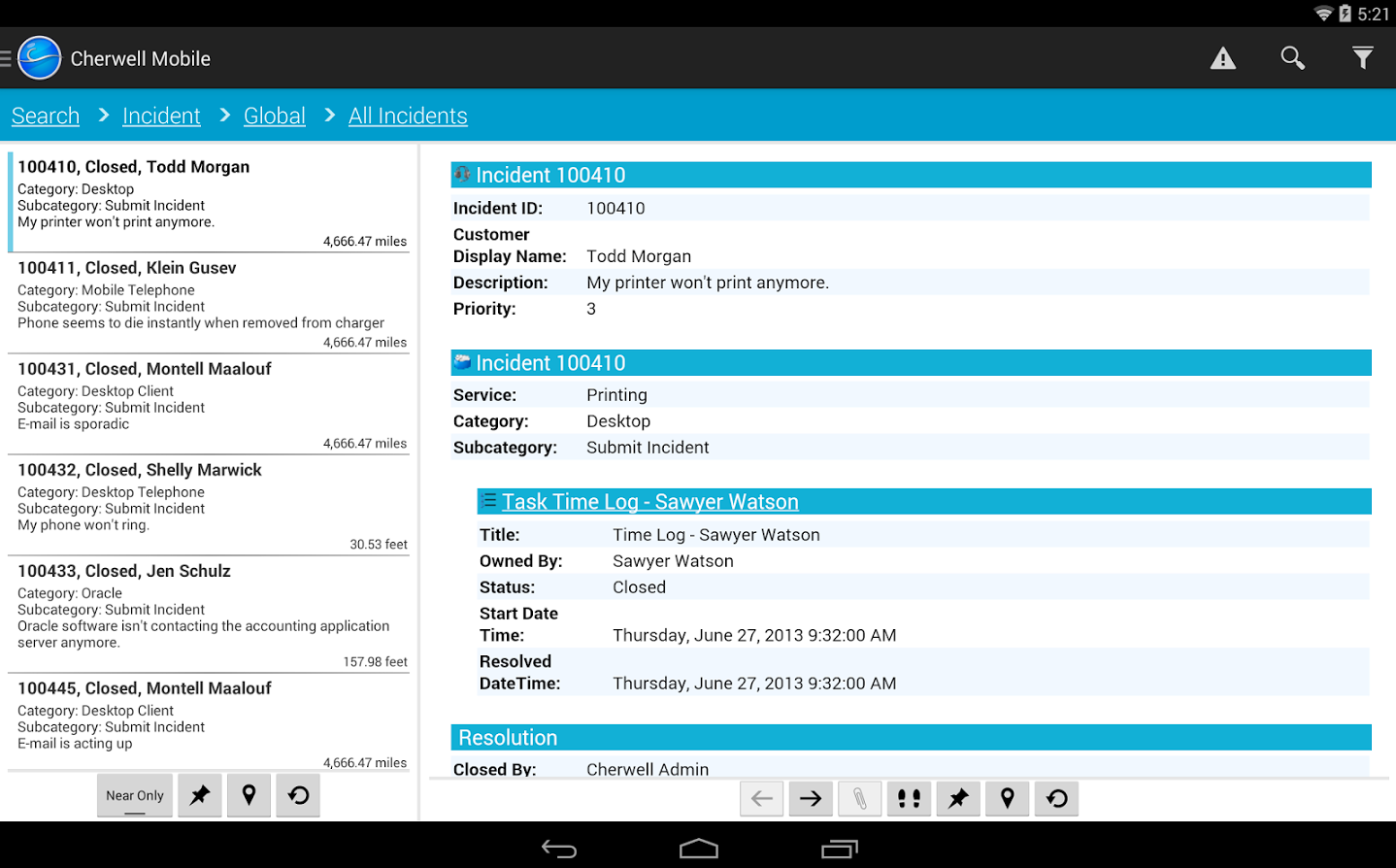Tap the Resolved DateTime value

click(x=754, y=684)
